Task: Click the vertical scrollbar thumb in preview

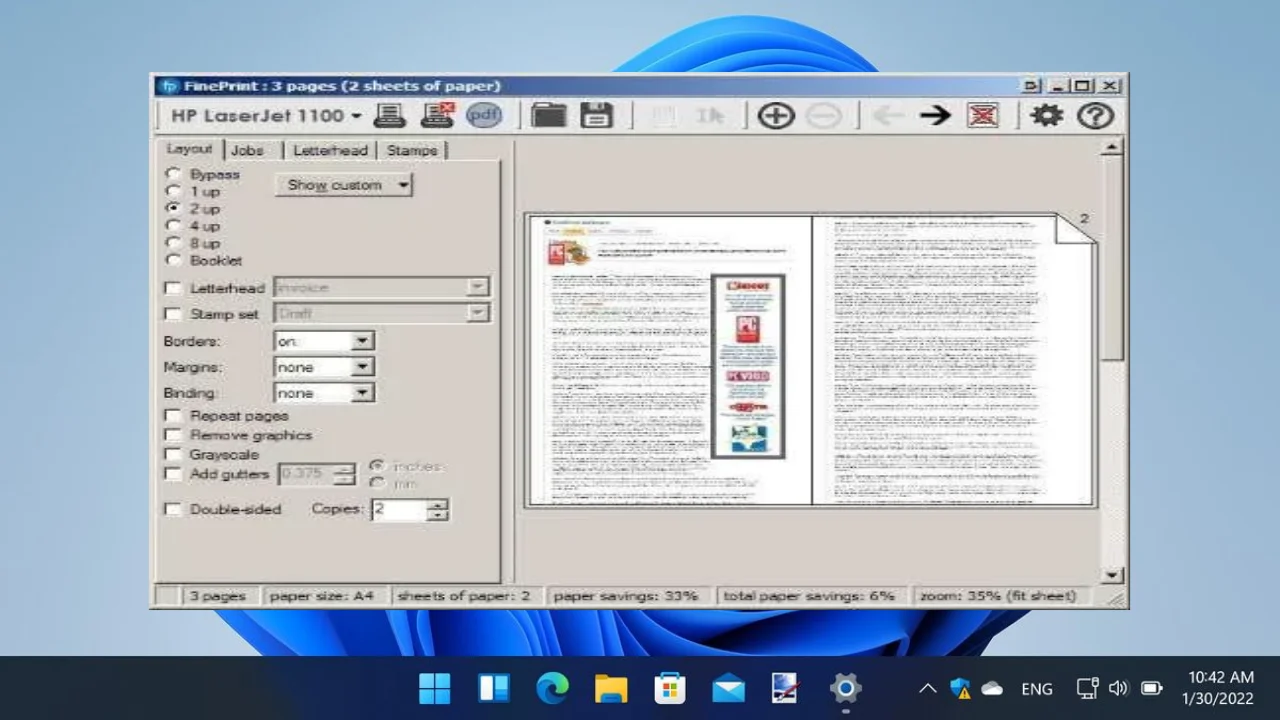Action: click(1112, 259)
